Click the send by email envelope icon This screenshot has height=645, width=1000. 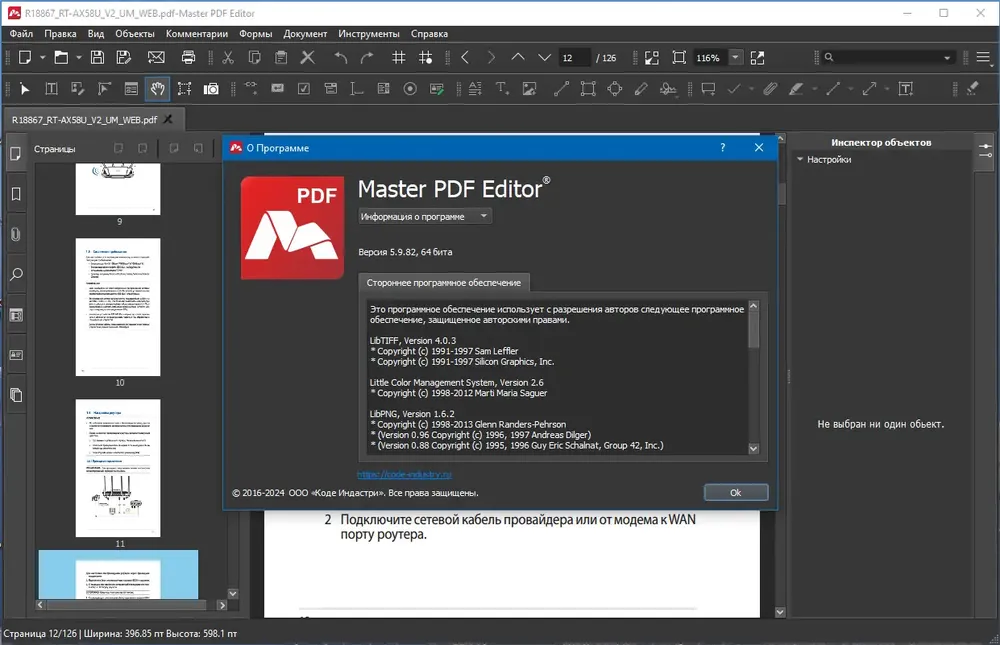pos(156,57)
